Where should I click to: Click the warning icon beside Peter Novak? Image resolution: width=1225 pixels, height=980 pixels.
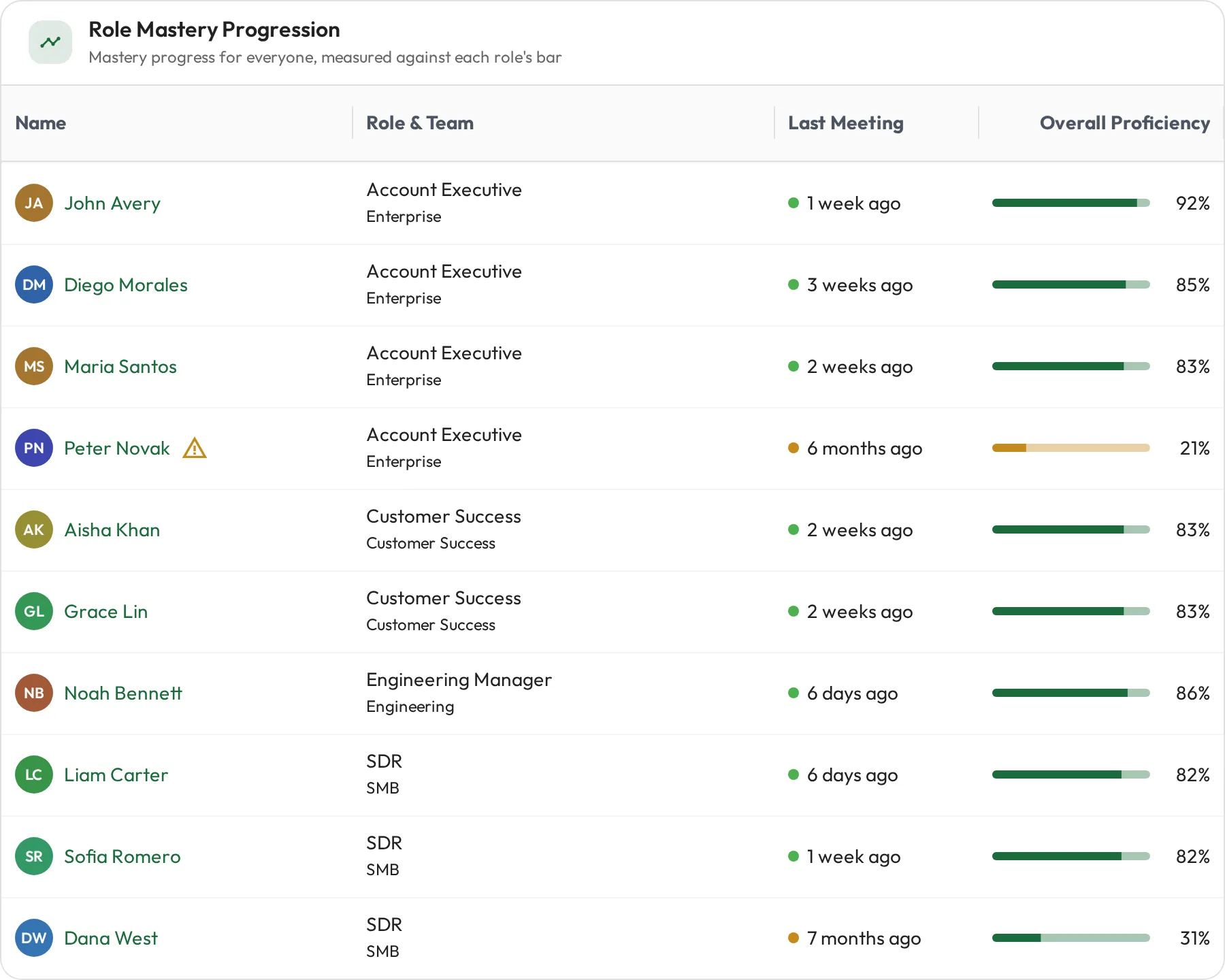[195, 448]
